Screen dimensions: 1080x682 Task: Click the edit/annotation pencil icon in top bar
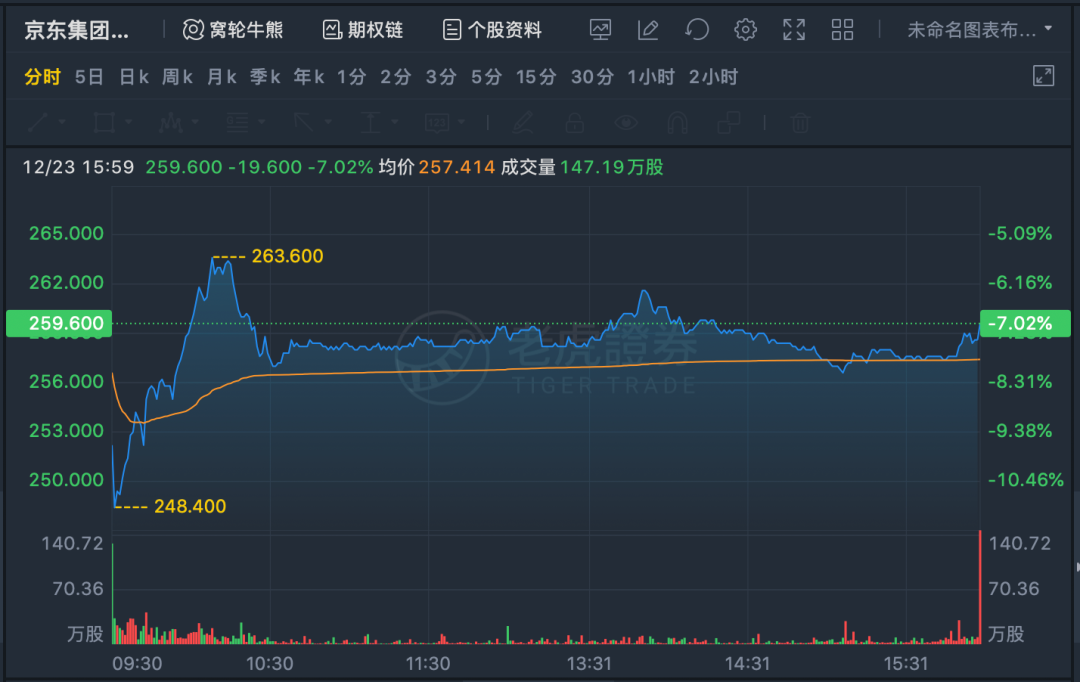(x=648, y=29)
